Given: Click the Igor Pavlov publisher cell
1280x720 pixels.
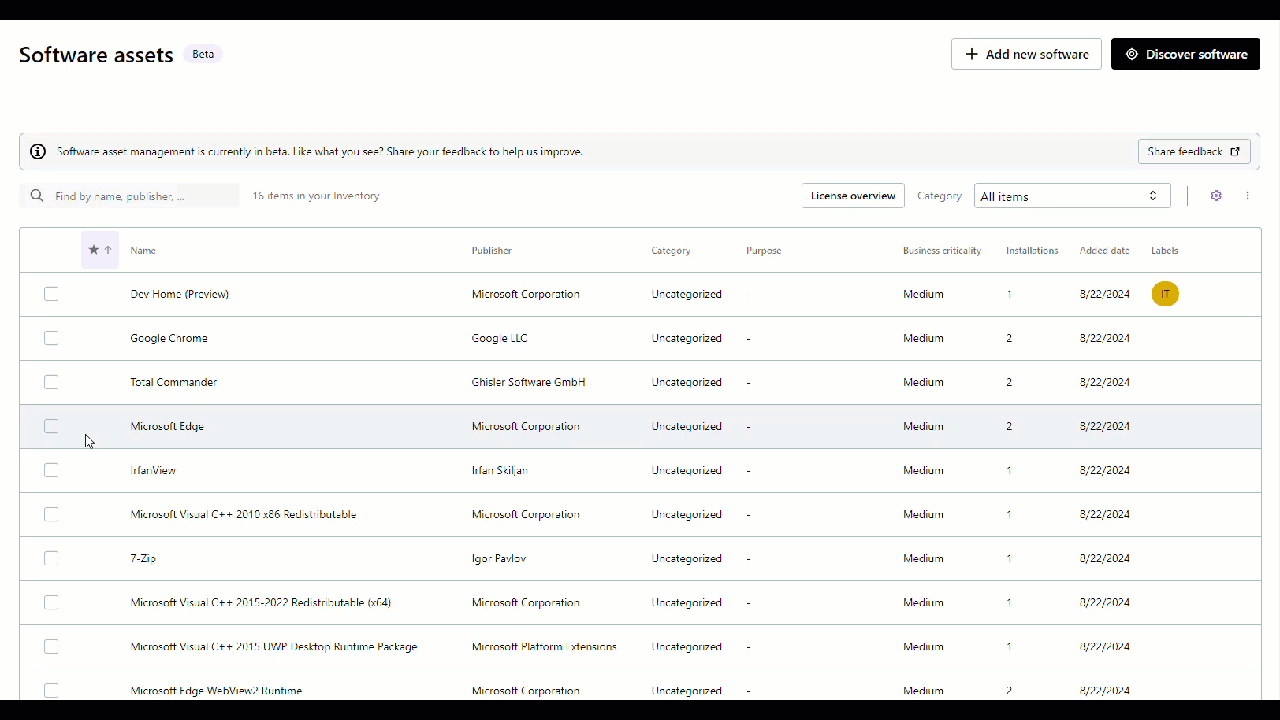Looking at the screenshot, I should point(499,558).
